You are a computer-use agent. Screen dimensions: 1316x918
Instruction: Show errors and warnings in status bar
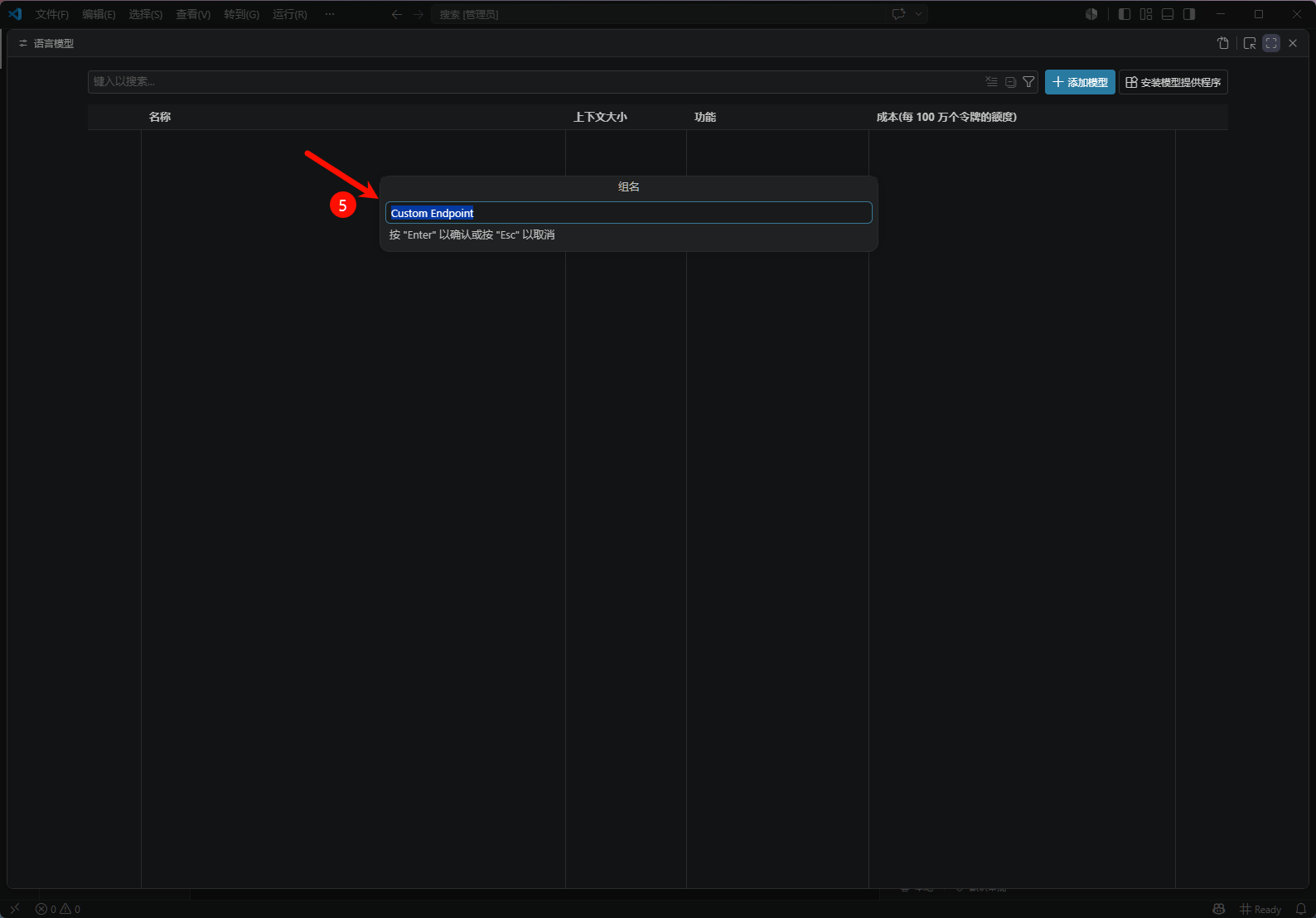pyautogui.click(x=58, y=909)
